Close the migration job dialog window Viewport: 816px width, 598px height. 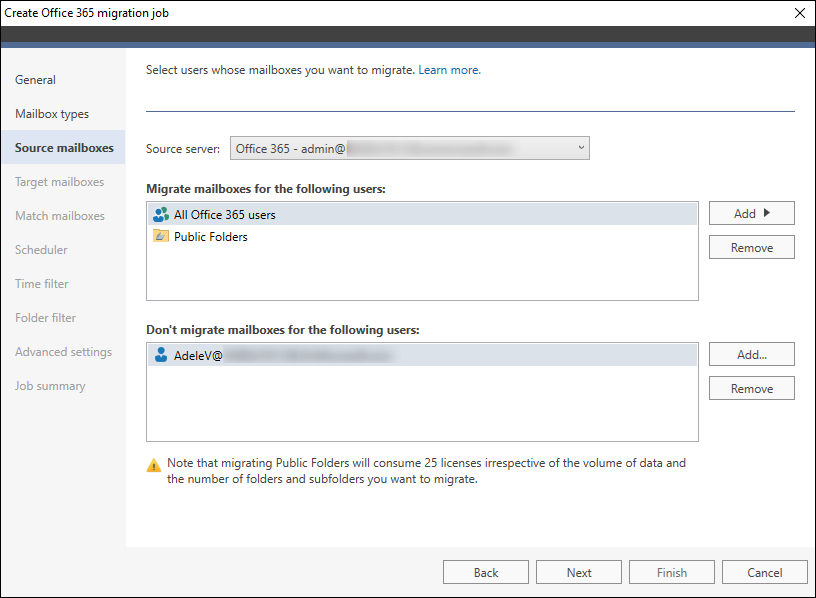[x=799, y=13]
